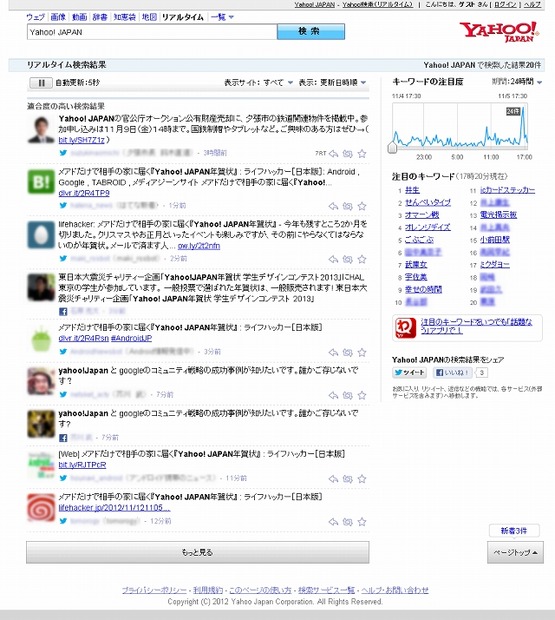This screenshot has height=620, width=555.
Task: Click the Facebook いいね! button
Action: pyautogui.click(x=452, y=372)
